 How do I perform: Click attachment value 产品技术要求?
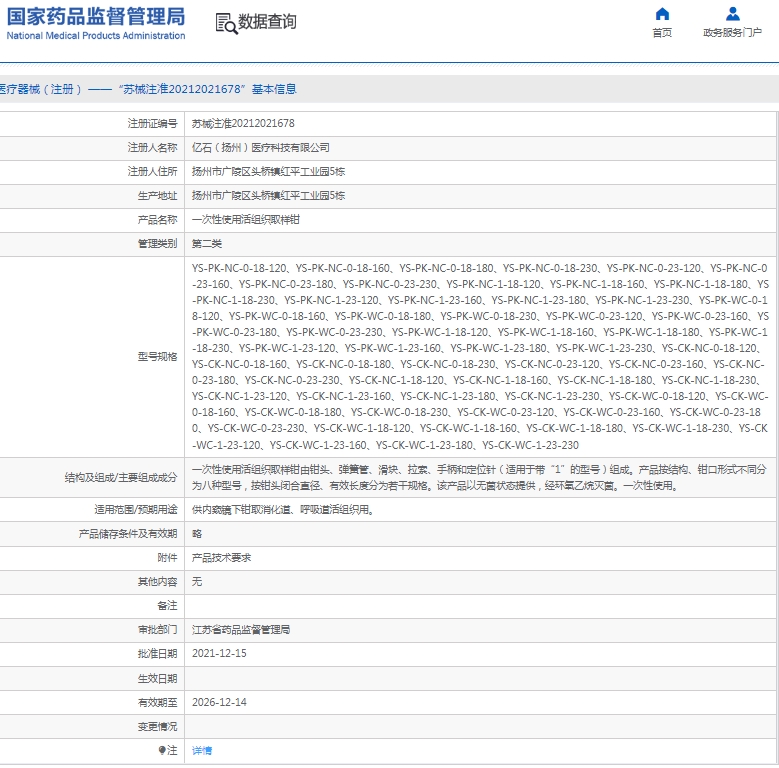(221, 557)
